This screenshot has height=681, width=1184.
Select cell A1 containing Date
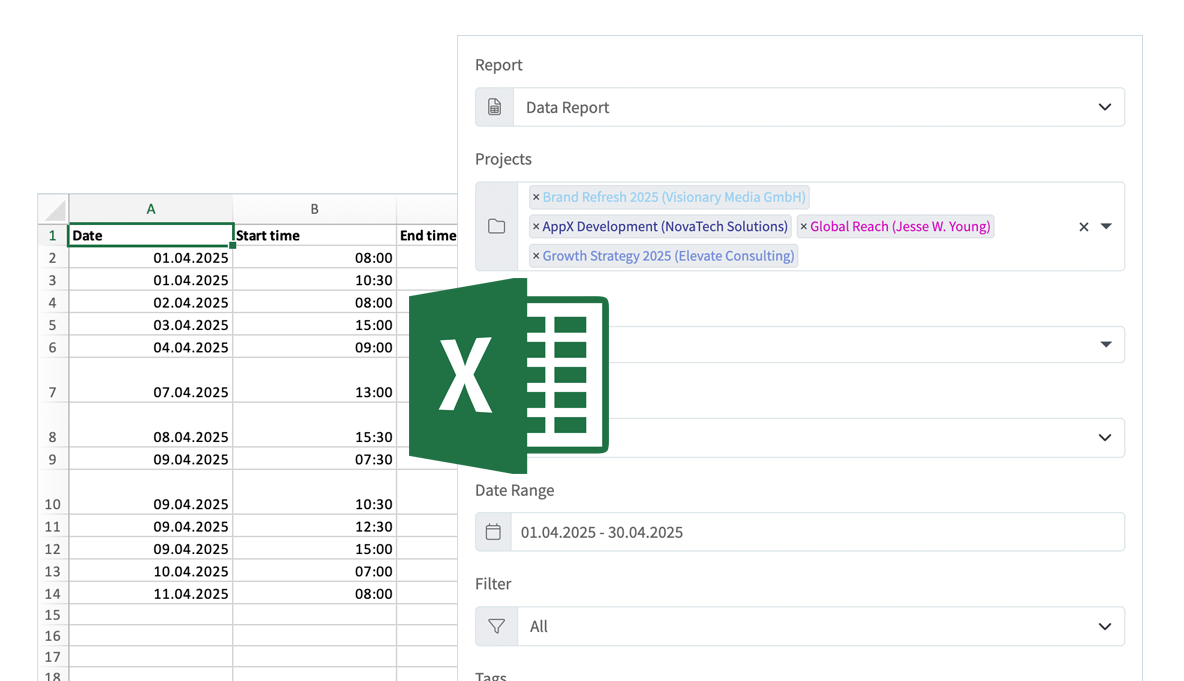click(150, 234)
